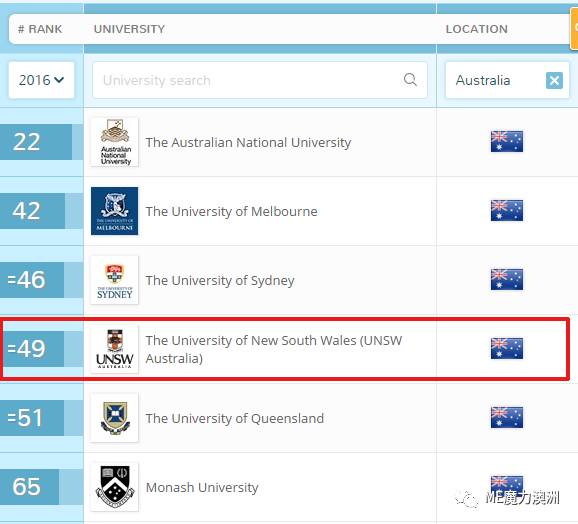The image size is (578, 524).
Task: Open the Monash University link
Action: tap(202, 487)
